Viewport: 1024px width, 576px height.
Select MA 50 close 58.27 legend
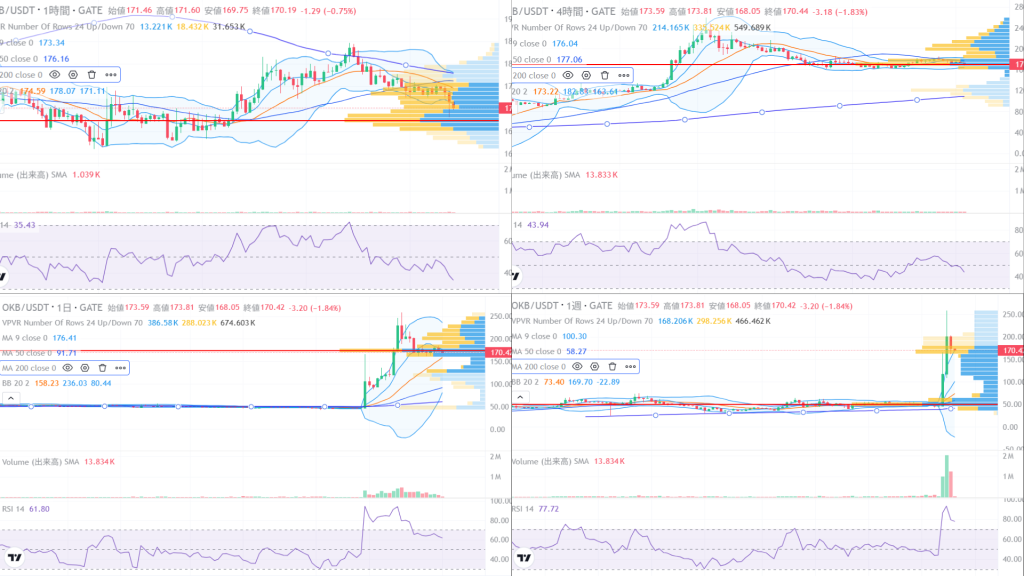tap(549, 351)
